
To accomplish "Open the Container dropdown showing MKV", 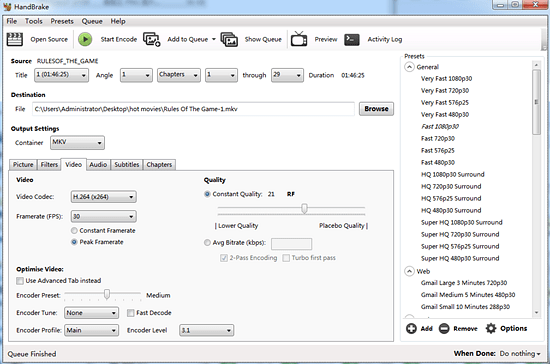I will [x=77, y=143].
